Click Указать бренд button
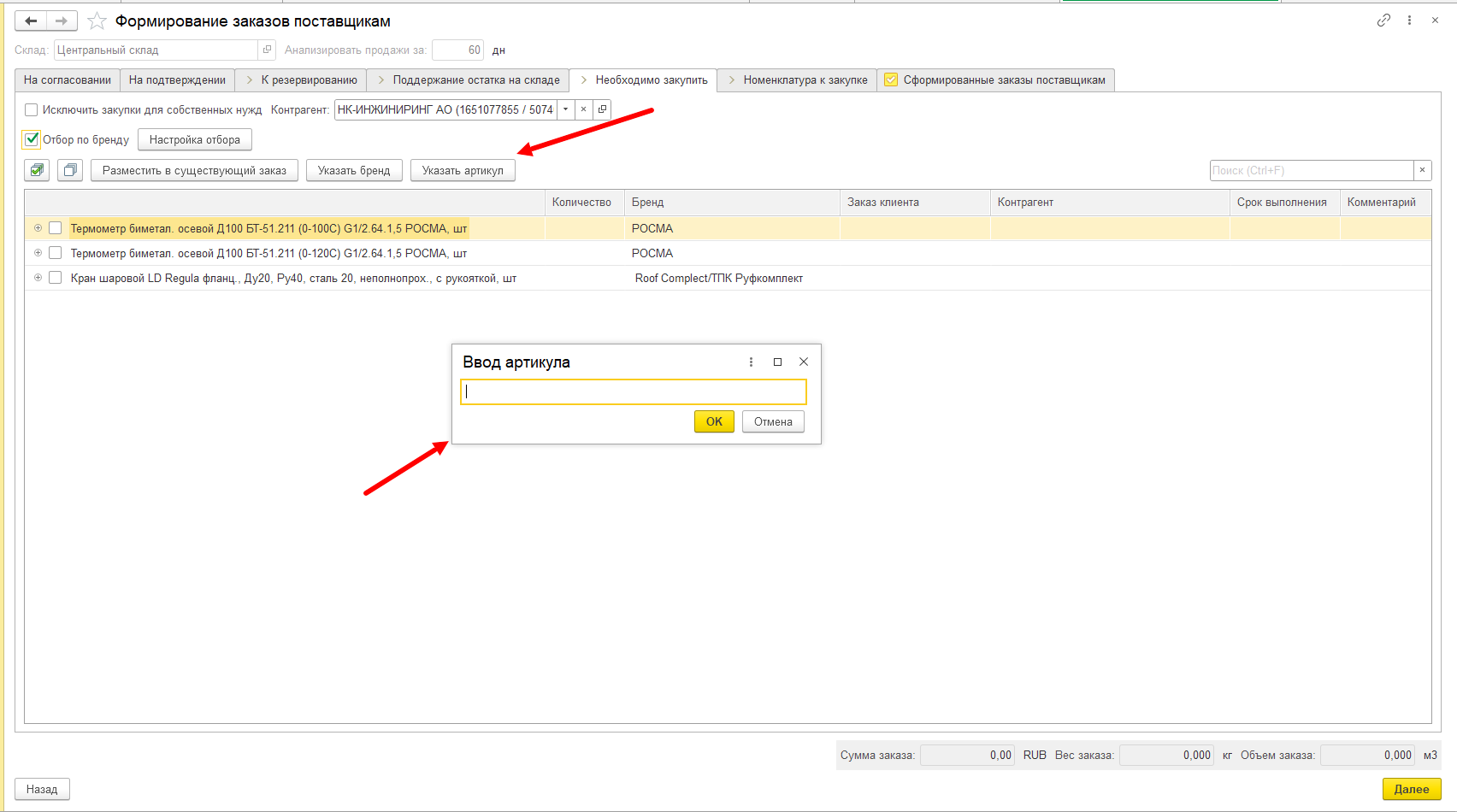Image resolution: width=1457 pixels, height=812 pixels. [x=354, y=170]
